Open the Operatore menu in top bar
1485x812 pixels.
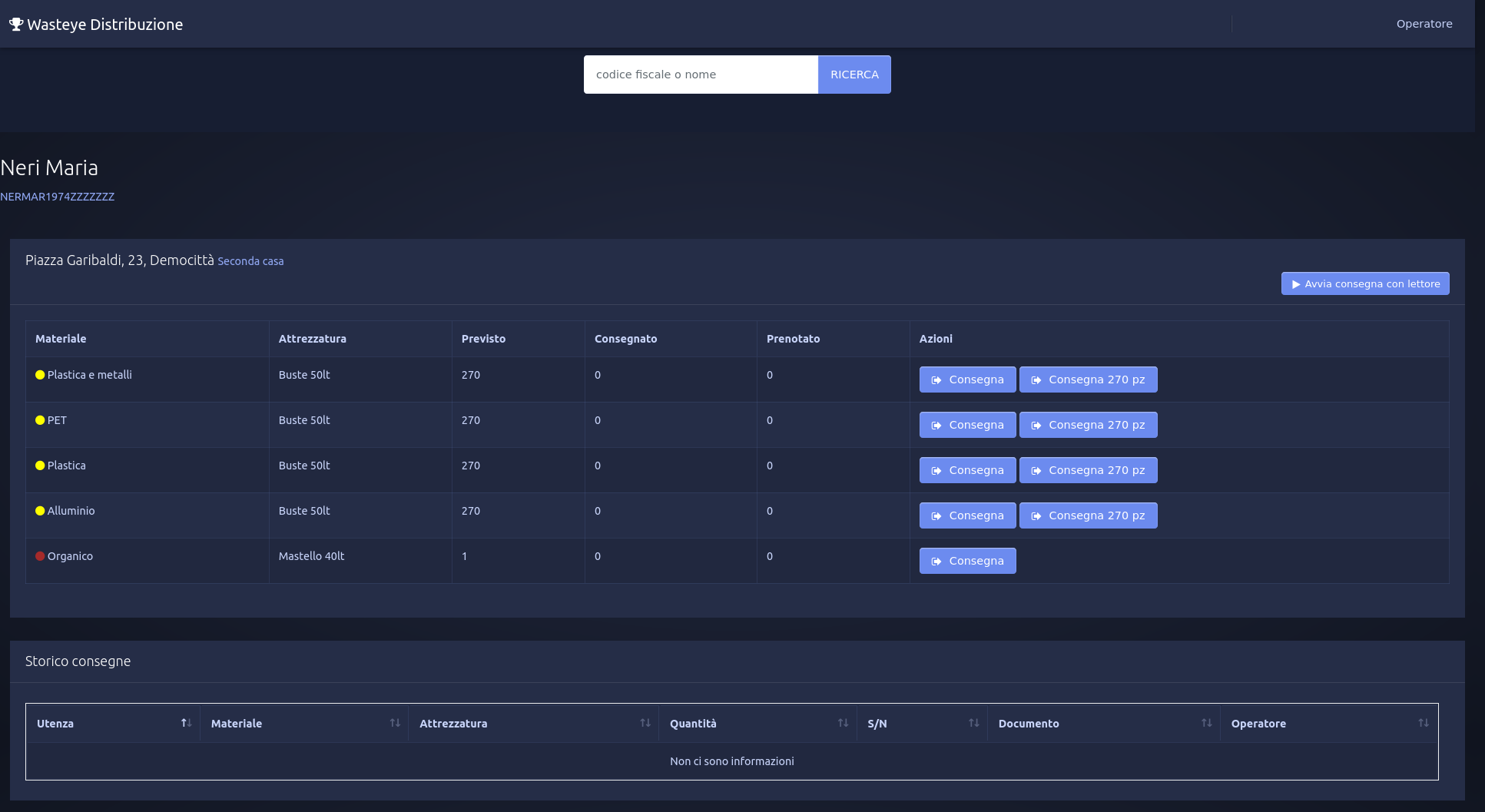(1424, 24)
